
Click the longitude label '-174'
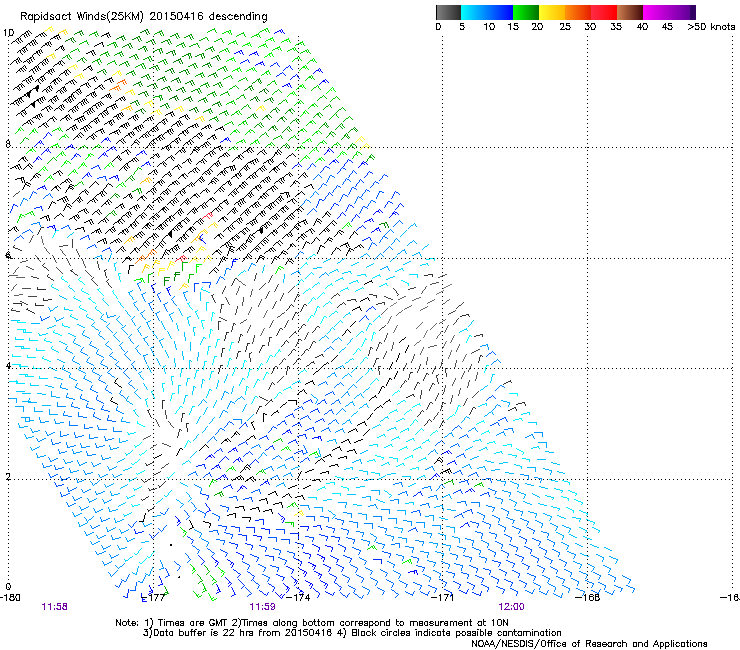coord(298,598)
